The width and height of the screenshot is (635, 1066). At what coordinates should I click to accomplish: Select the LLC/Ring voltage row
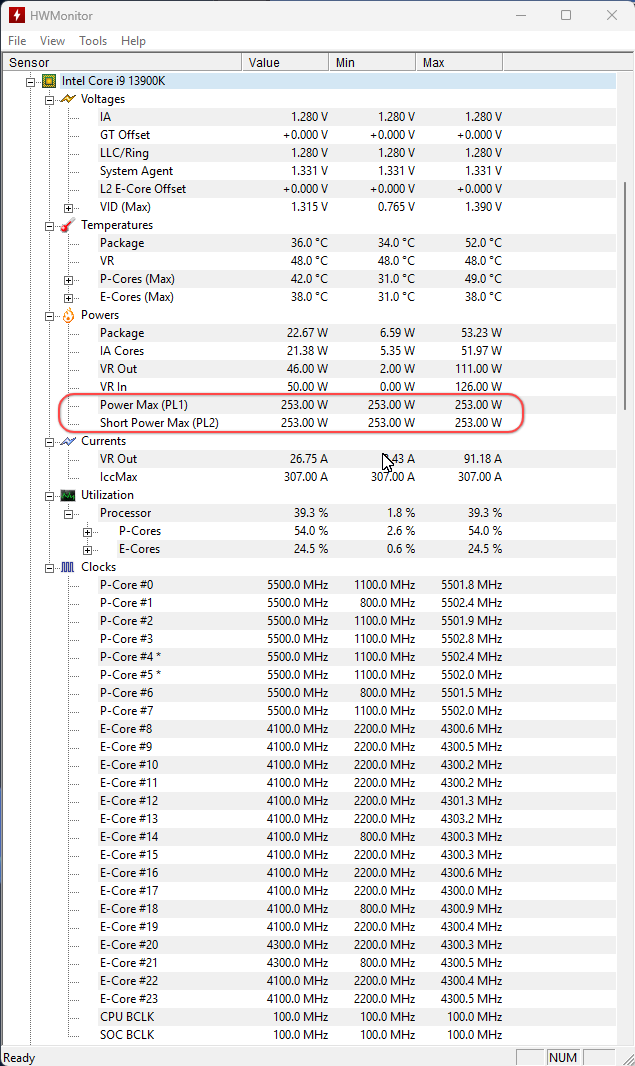click(357, 153)
